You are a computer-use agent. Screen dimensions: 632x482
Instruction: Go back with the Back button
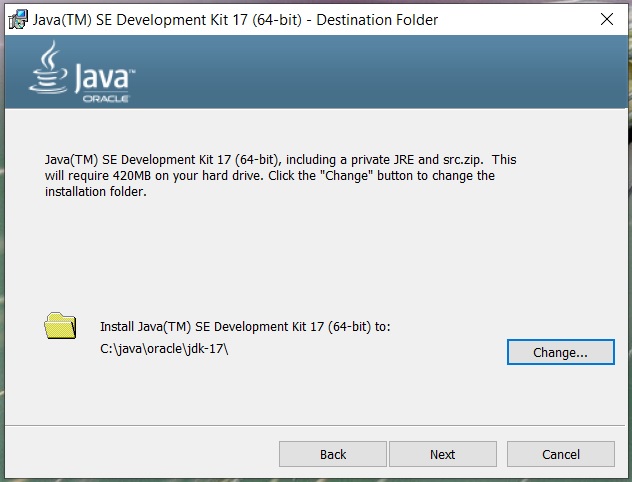[x=333, y=454]
